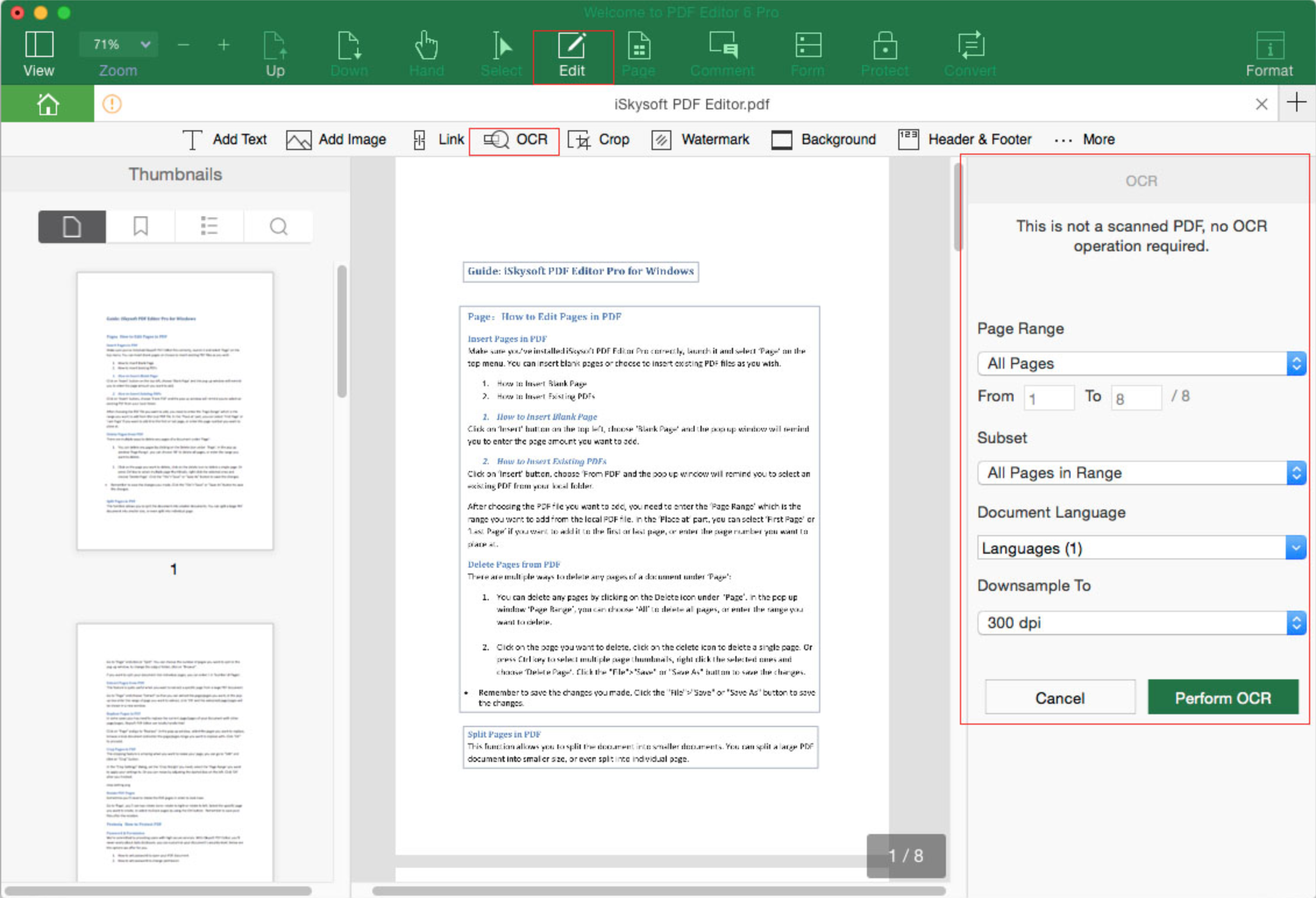Click the zoom in plus button
This screenshot has width=1316, height=898.
pos(223,45)
